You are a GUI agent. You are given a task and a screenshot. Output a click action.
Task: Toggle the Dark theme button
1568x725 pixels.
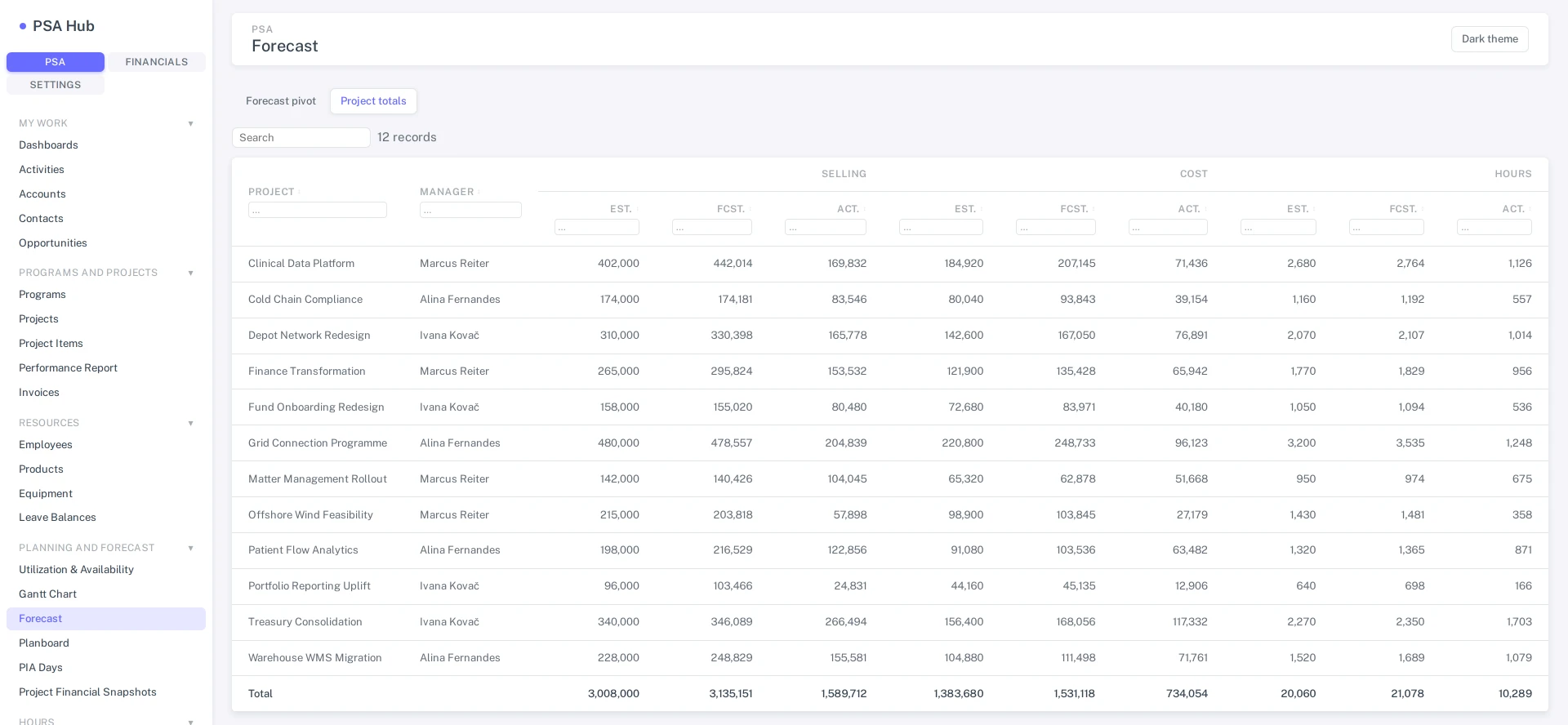pos(1490,39)
